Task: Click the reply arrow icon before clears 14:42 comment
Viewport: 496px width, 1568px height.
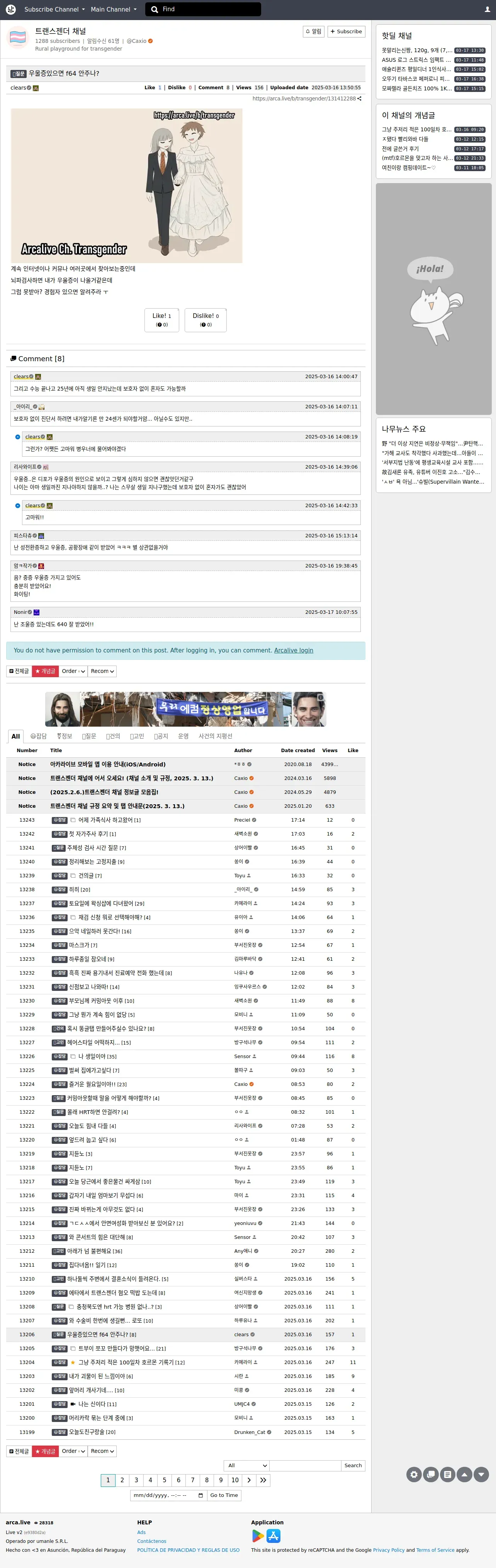Action: click(18, 506)
